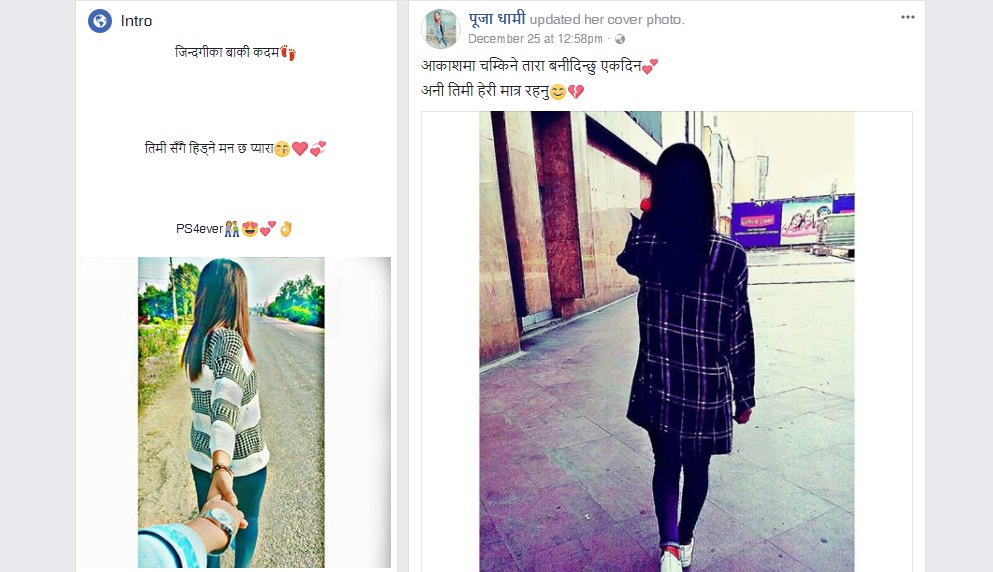Open the three-dot post options menu
This screenshot has width=993, height=572.
[908, 17]
